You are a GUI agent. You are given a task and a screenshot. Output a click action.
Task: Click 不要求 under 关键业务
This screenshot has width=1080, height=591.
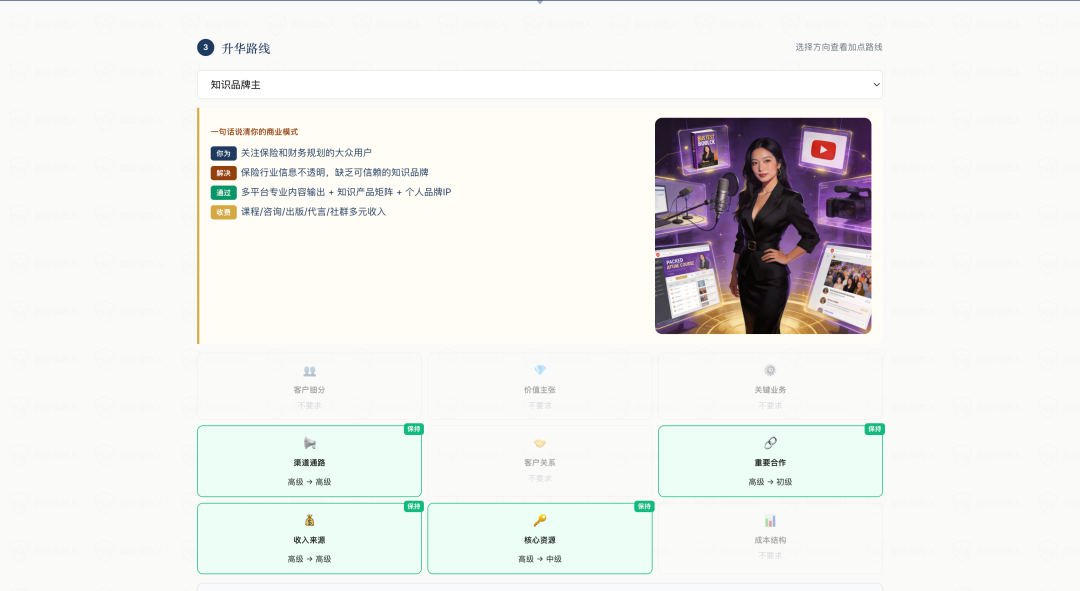click(770, 406)
